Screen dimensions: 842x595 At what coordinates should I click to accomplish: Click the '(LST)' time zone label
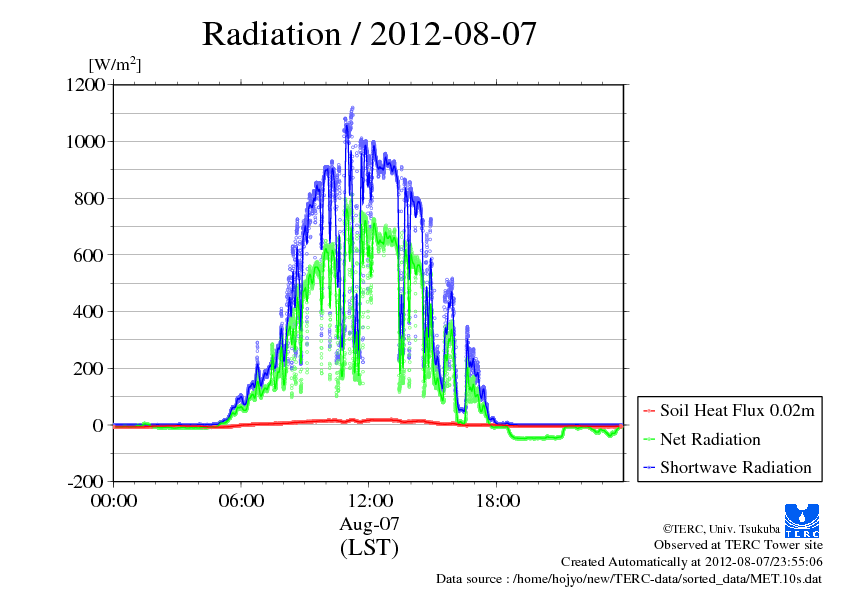(x=369, y=548)
